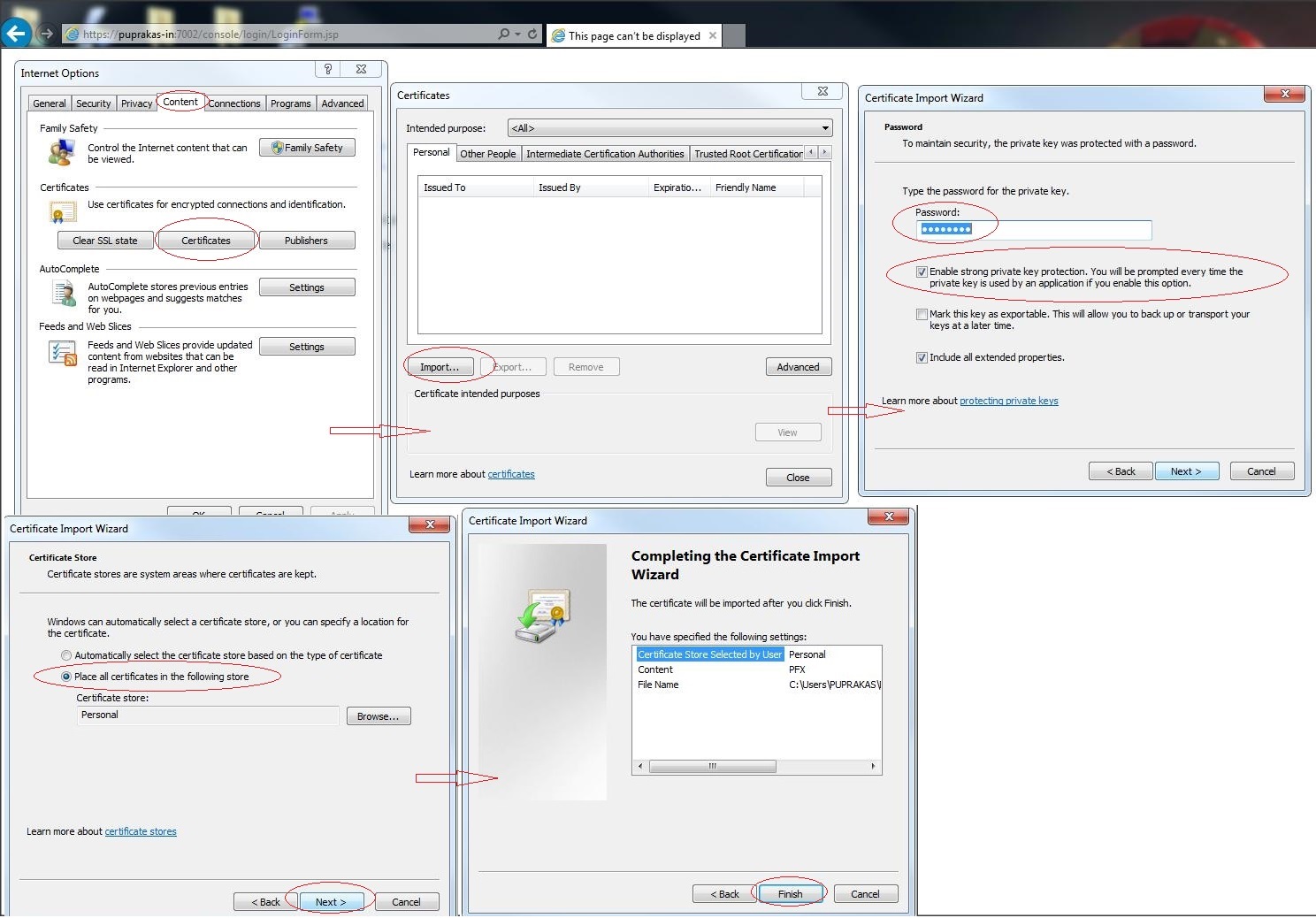Check 'Mark this key as exportable'
Image resolution: width=1316 pixels, height=918 pixels.
[x=922, y=314]
